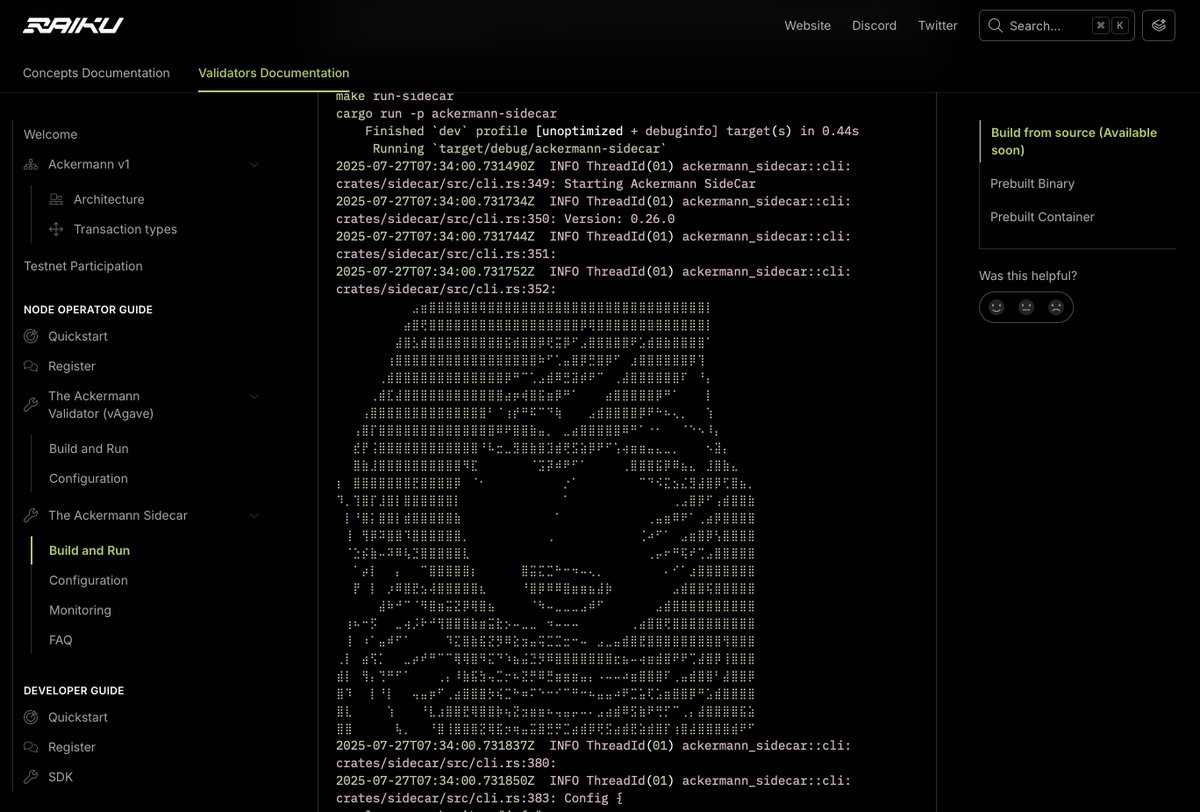Collapse The Ackermann Validator (vAgave) chevron

[x=254, y=396]
